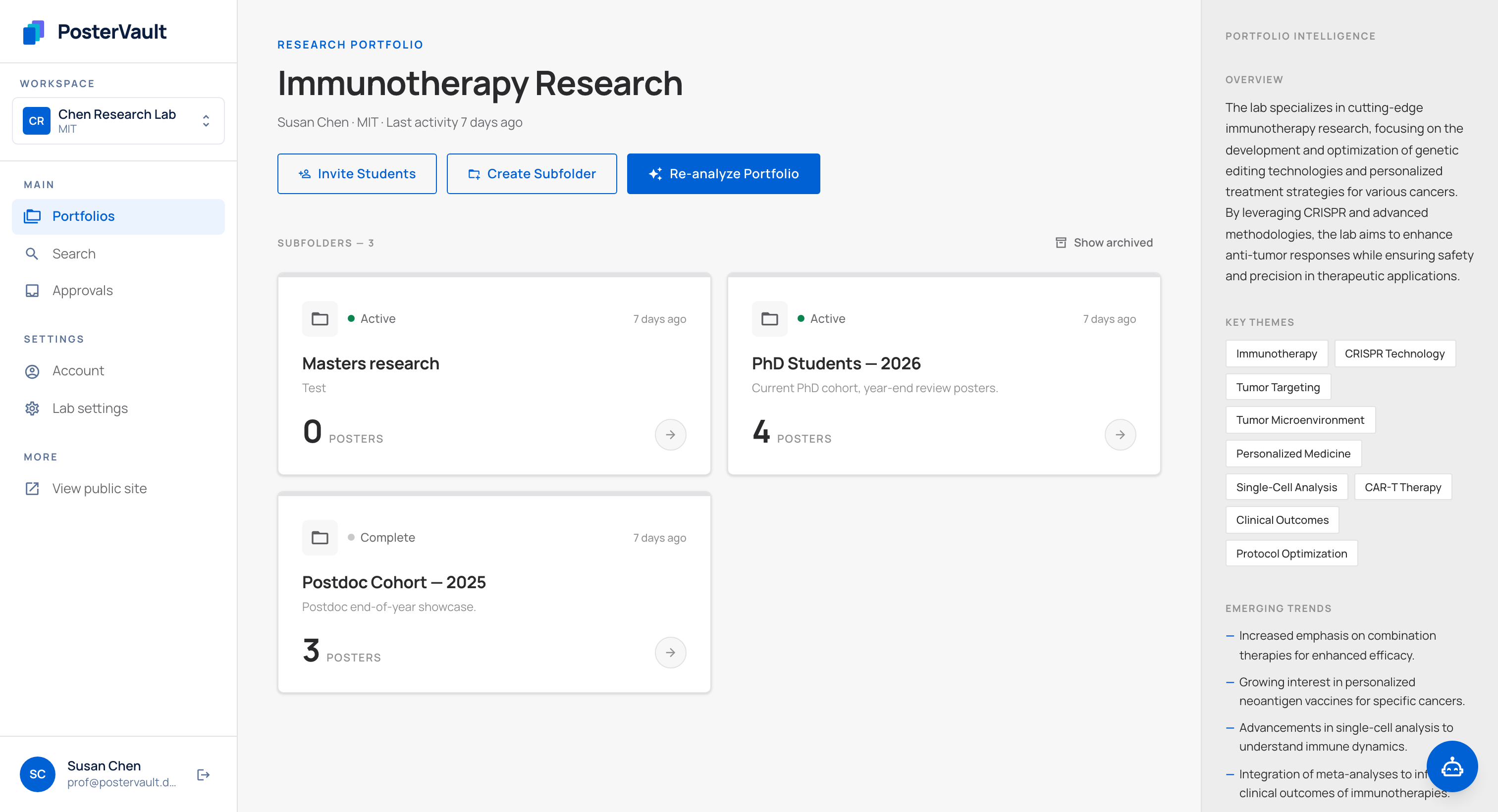
Task: Open Postdoc Cohort — 2025 subfolder title
Action: 394,582
